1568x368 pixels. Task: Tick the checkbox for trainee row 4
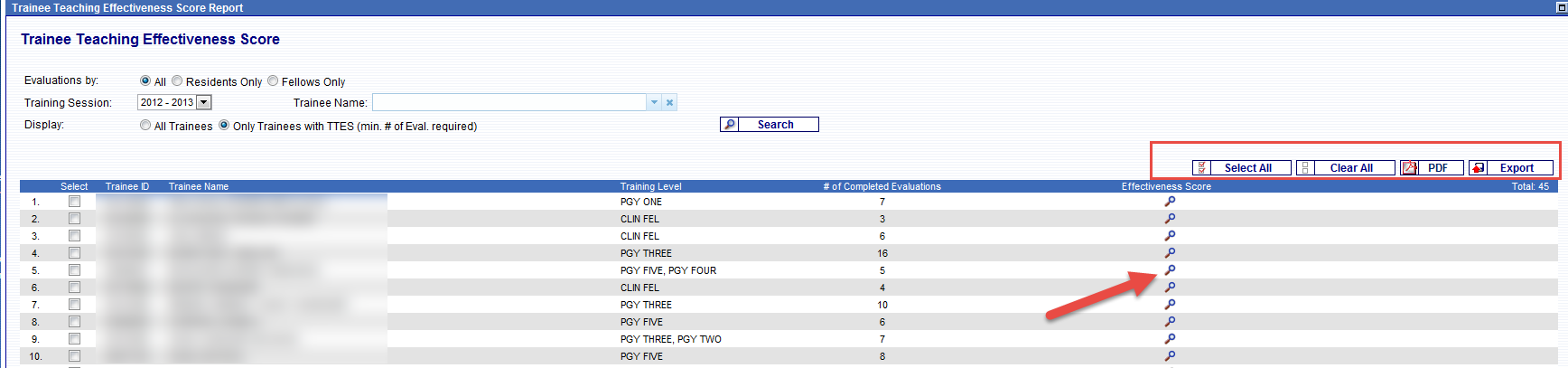pos(75,253)
